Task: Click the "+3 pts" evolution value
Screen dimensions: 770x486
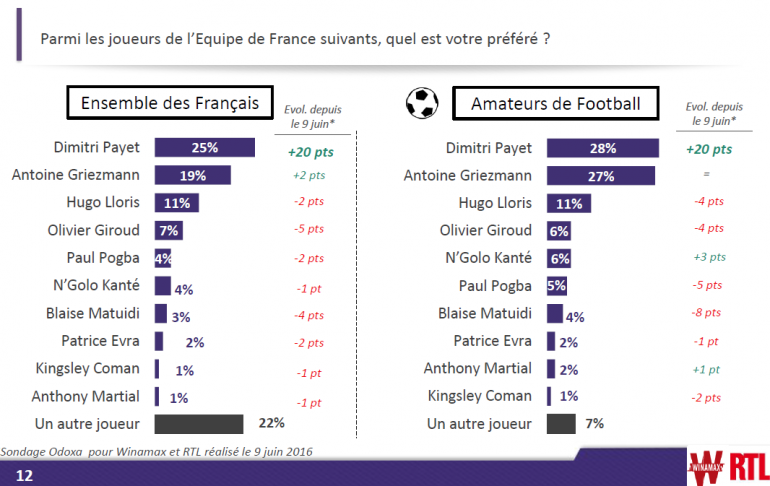Action: [708, 257]
